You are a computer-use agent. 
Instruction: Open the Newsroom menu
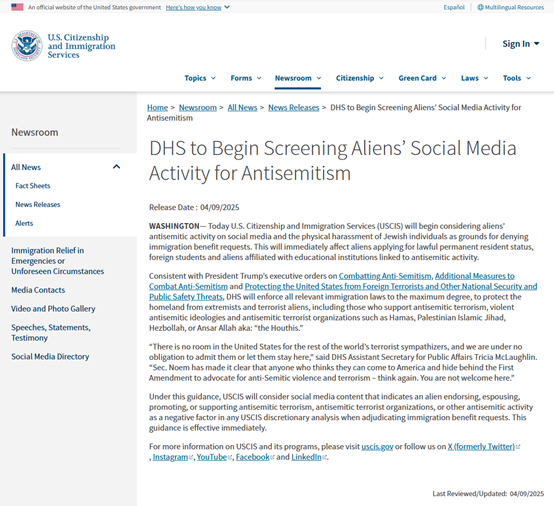pyautogui.click(x=298, y=78)
